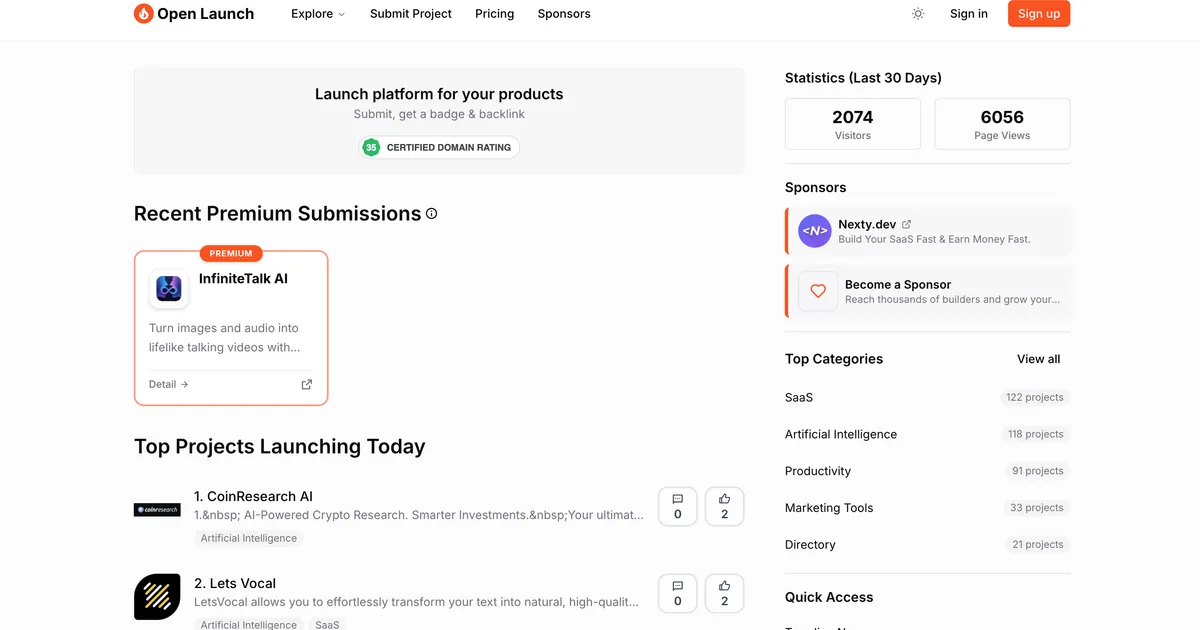This screenshot has width=1200, height=630.
Task: Open comments on Lets Vocal
Action: (x=677, y=593)
